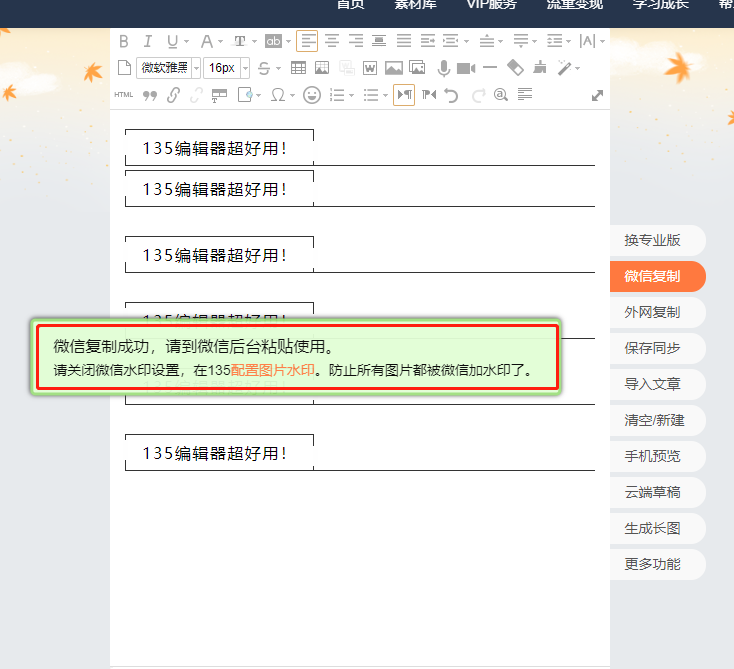Click the text shadow T icon

click(x=240, y=41)
